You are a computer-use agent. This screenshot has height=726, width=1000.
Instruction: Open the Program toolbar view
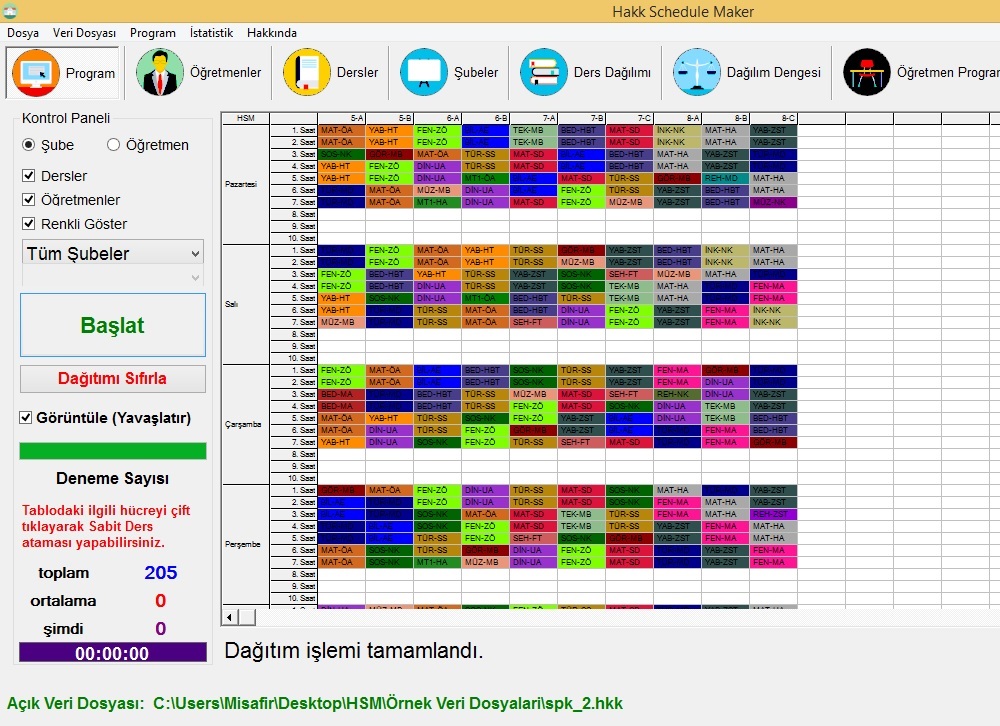pyautogui.click(x=62, y=73)
